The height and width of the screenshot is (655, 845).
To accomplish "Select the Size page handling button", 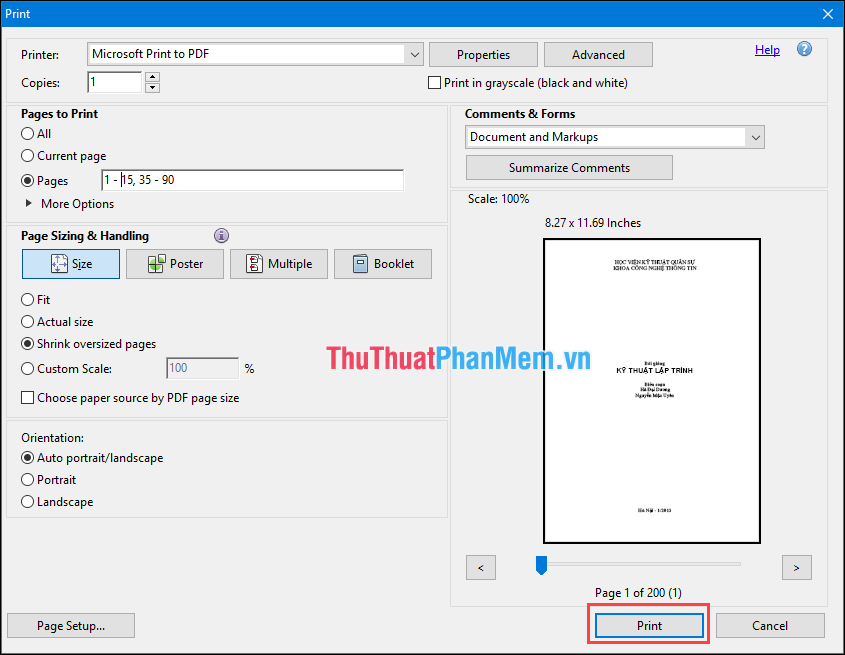I will point(71,264).
